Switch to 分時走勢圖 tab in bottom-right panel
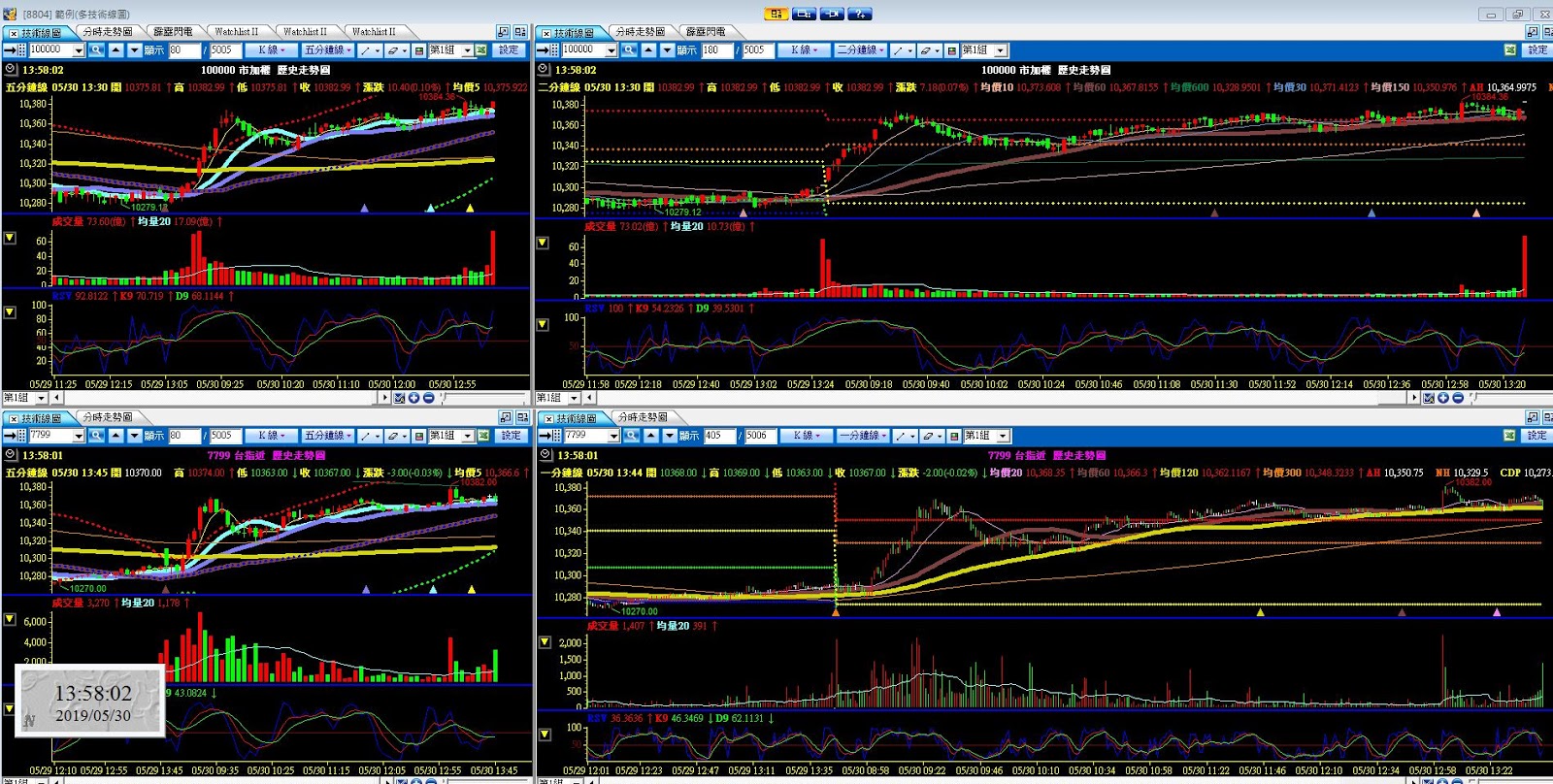The image size is (1553, 784). coord(643,417)
